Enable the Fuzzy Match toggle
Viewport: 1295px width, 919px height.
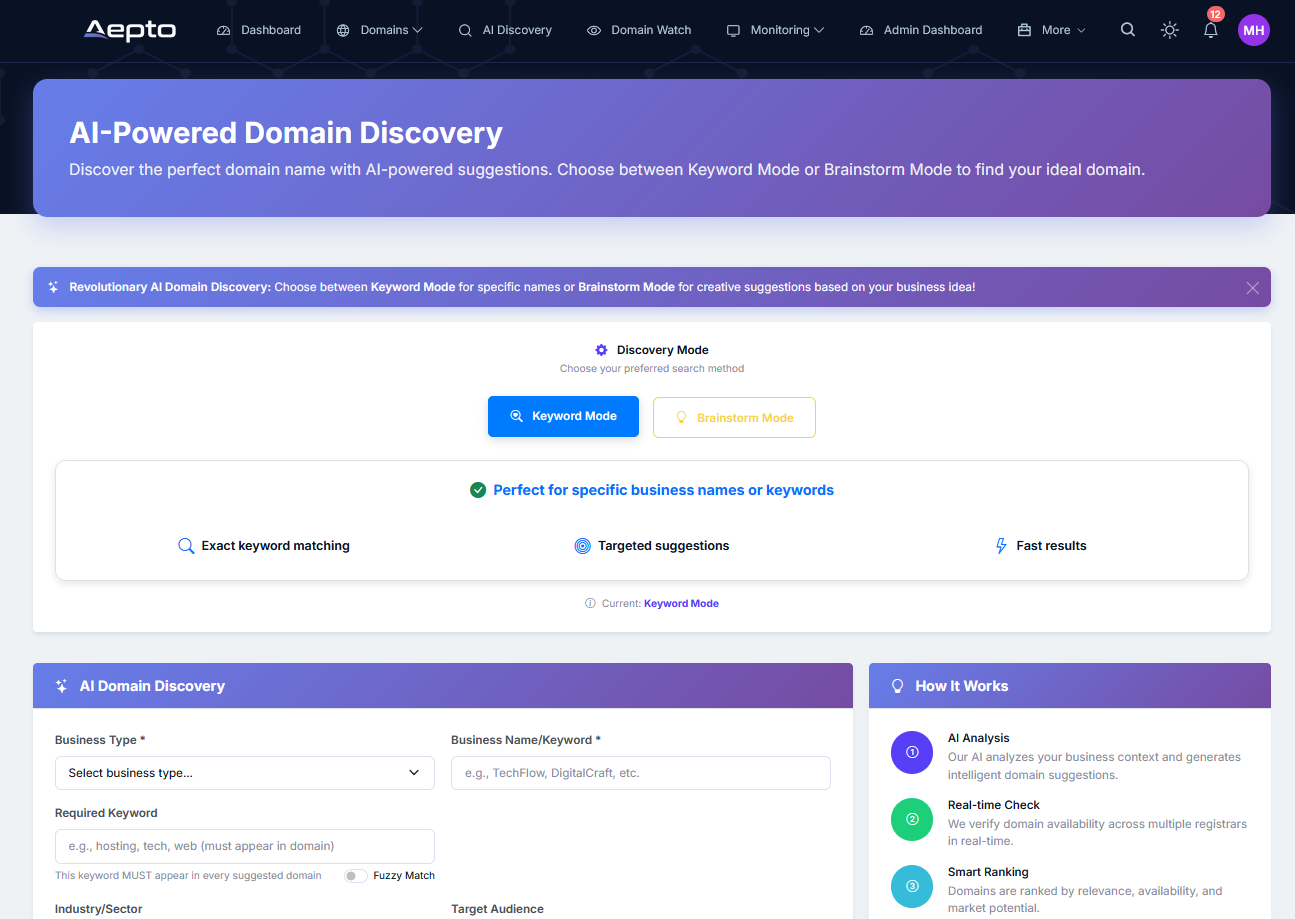355,875
